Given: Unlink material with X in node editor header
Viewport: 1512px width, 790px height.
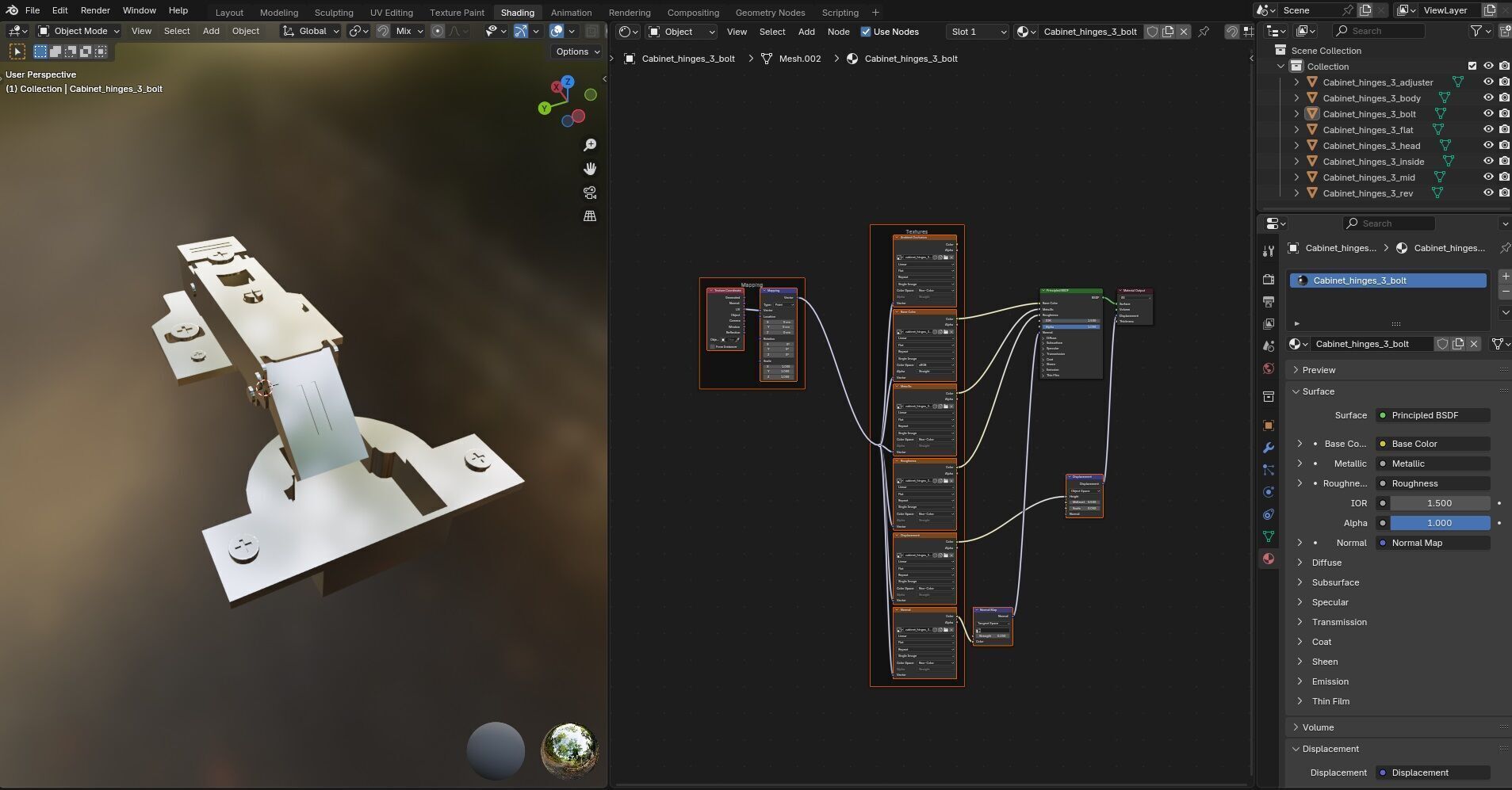Looking at the screenshot, I should point(1184,32).
